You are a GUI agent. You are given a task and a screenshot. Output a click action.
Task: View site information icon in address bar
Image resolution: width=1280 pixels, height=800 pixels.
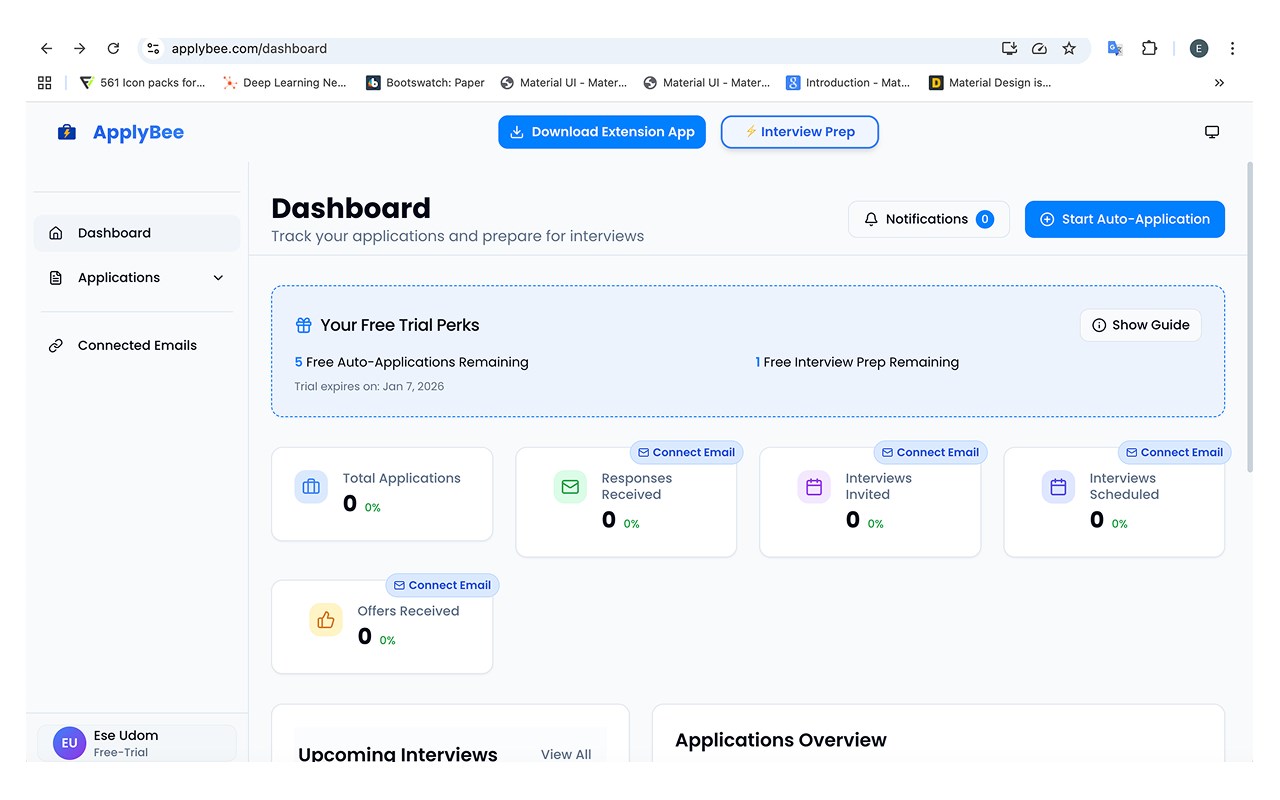click(153, 48)
